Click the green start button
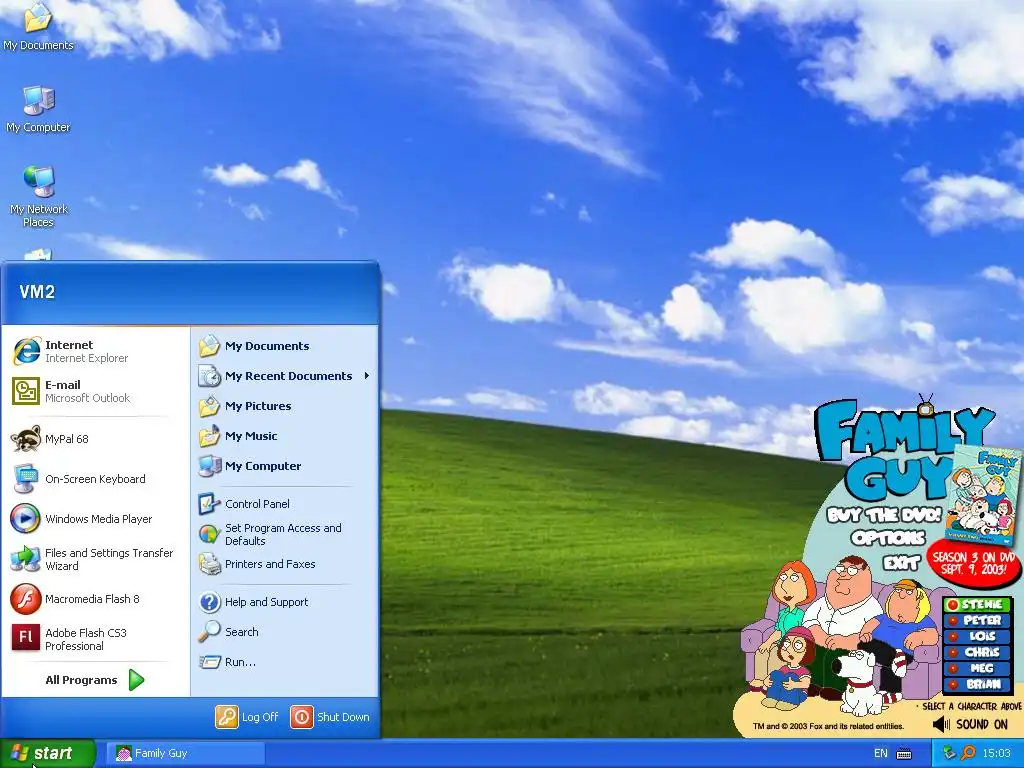The image size is (1024, 768). (x=47, y=754)
